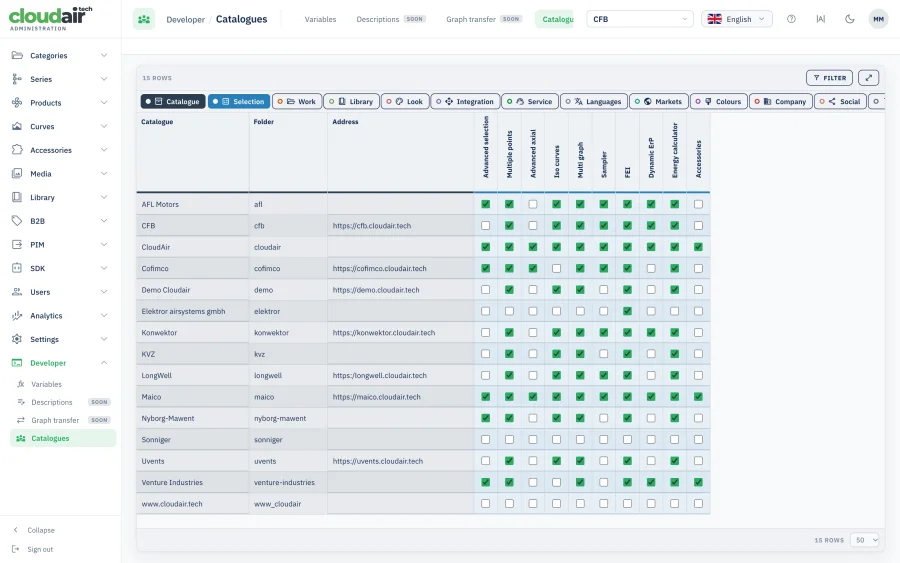900x563 pixels.
Task: Open the MM user avatar menu
Action: [x=878, y=19]
